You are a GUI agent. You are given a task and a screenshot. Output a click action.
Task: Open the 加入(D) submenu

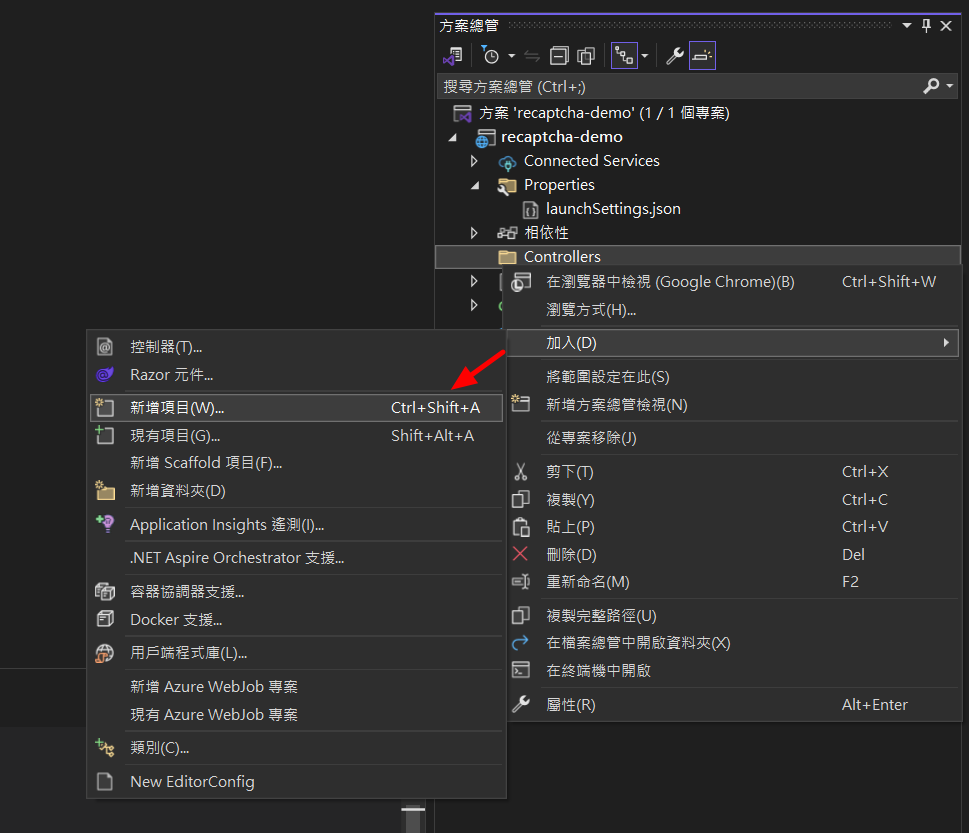[732, 343]
